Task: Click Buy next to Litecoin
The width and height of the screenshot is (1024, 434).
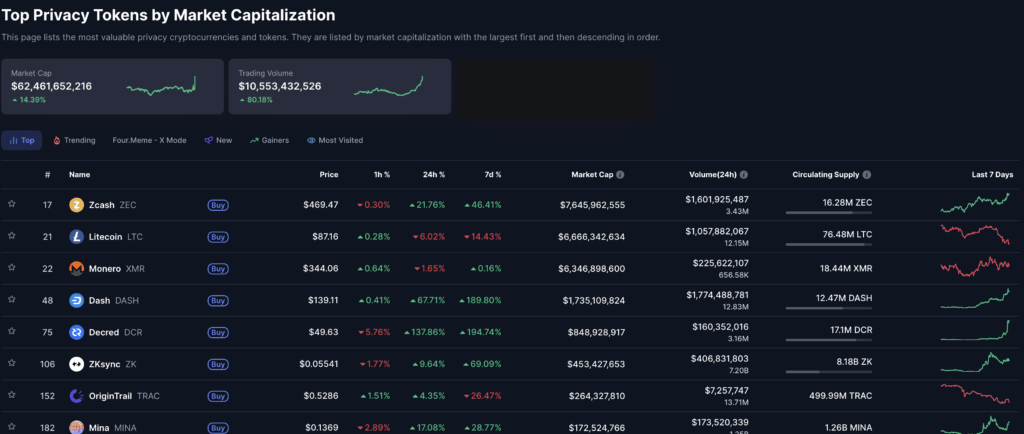Action: (x=218, y=237)
